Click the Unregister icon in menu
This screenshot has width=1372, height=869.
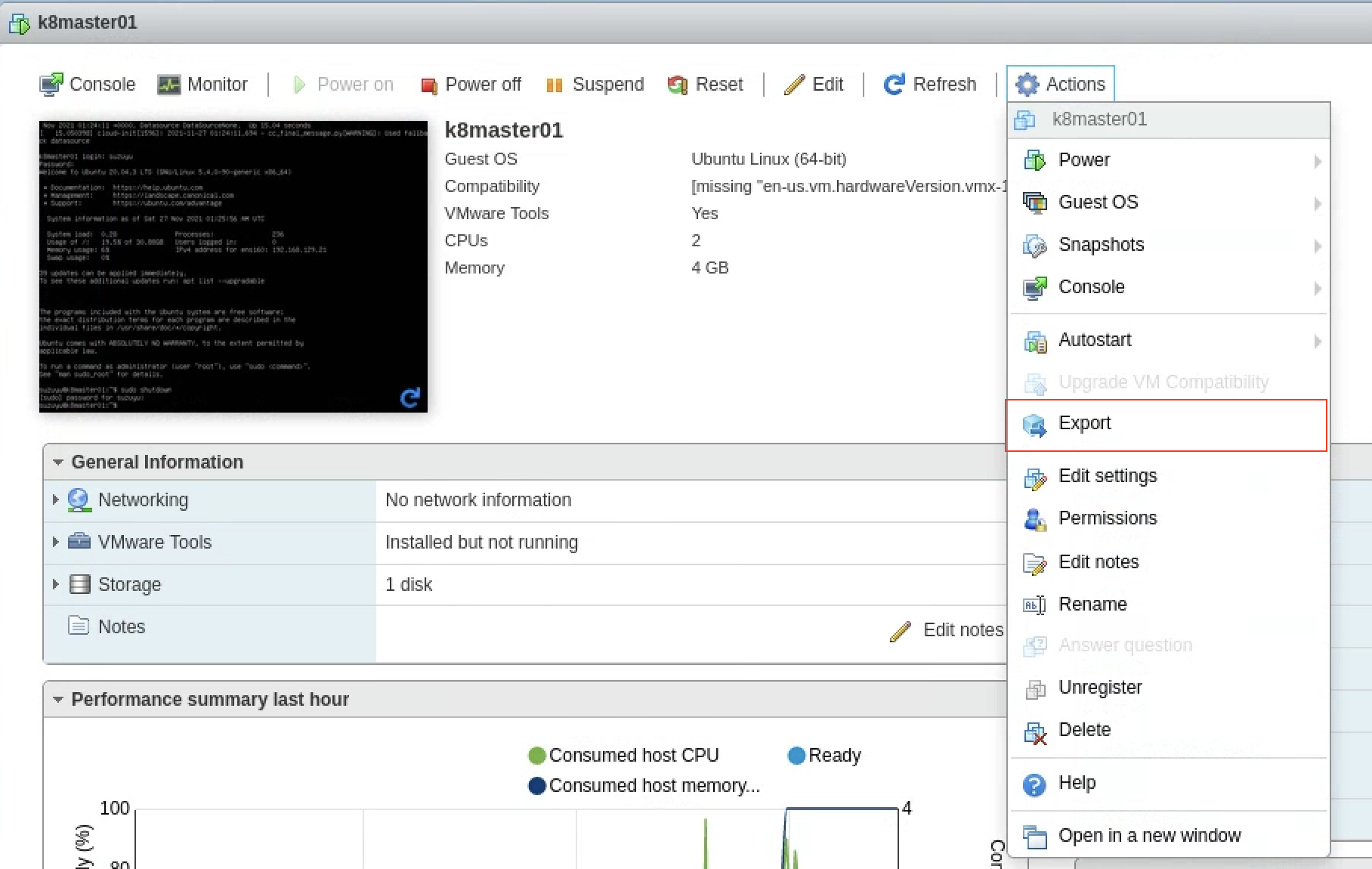[x=1034, y=688]
